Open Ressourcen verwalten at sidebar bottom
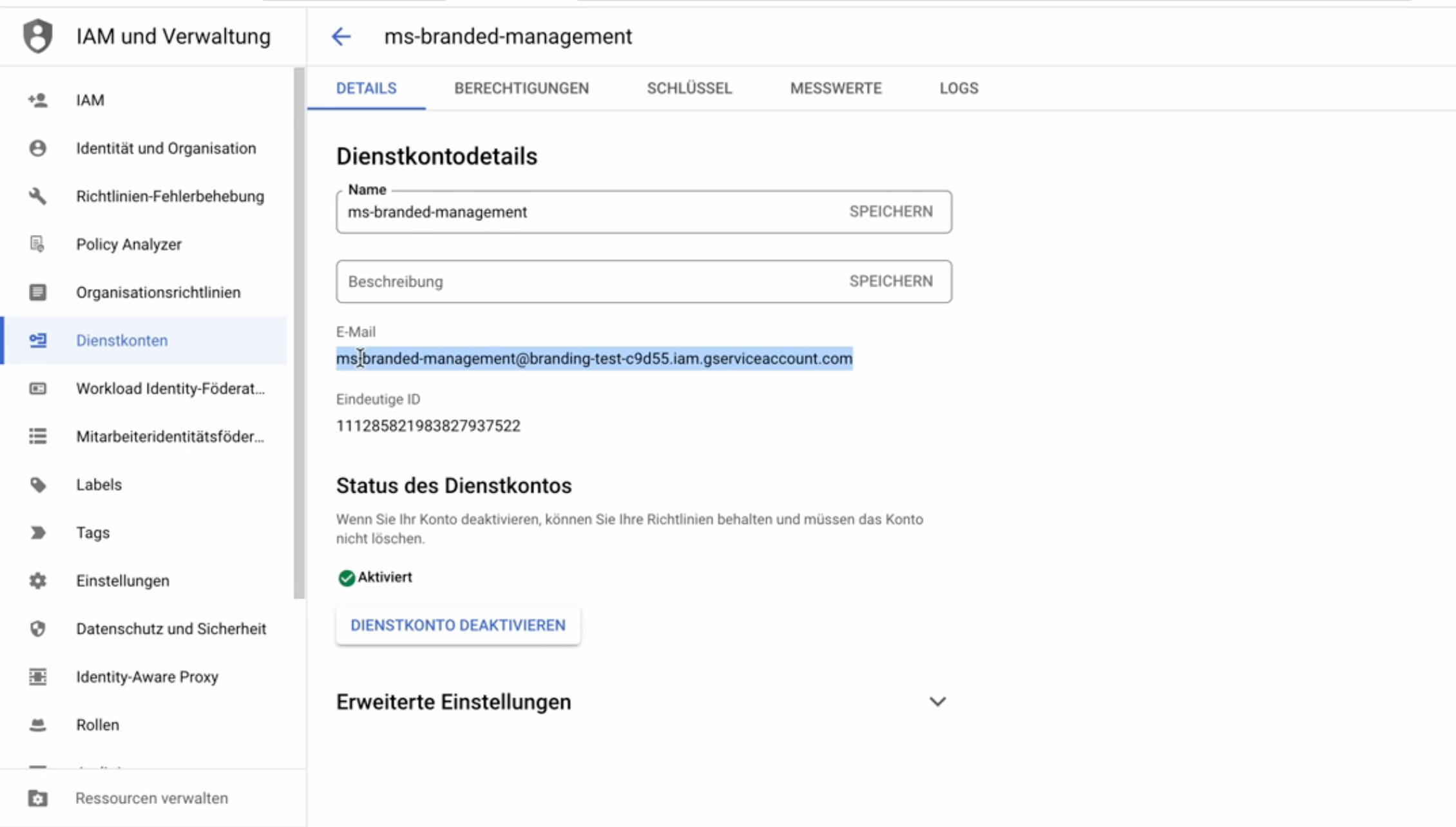 pos(152,798)
